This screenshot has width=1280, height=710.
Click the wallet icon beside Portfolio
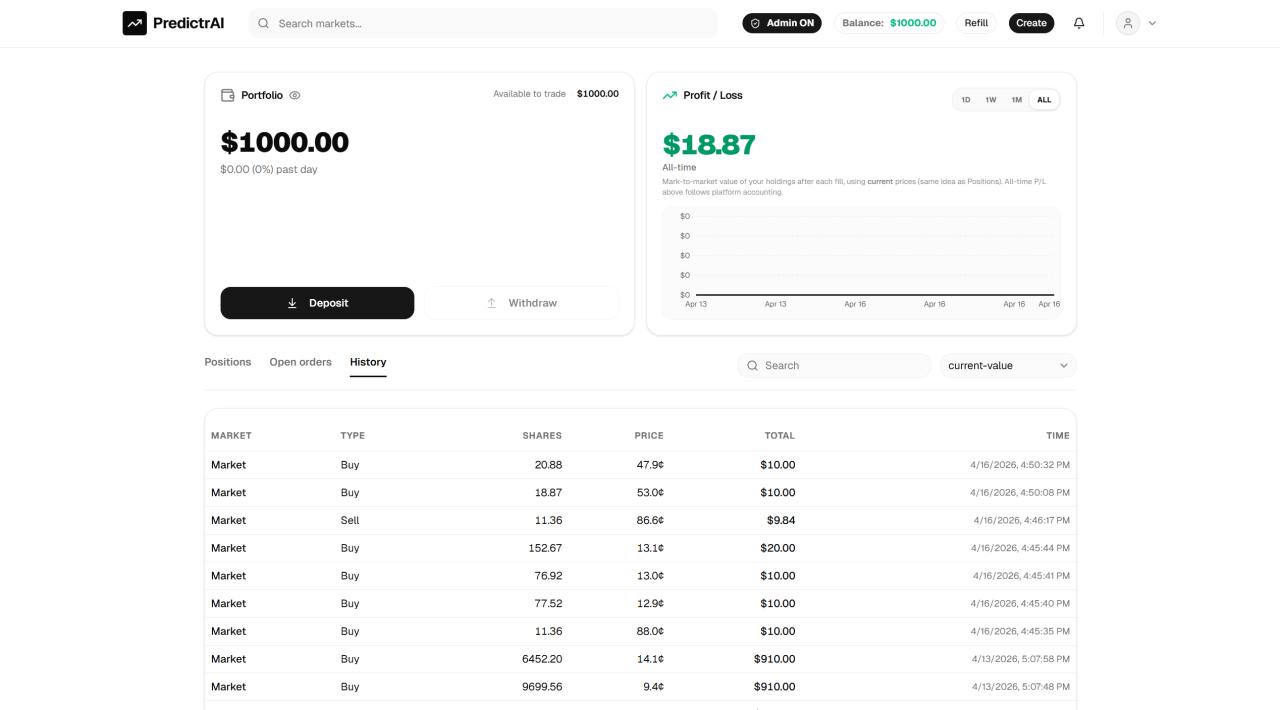click(227, 95)
